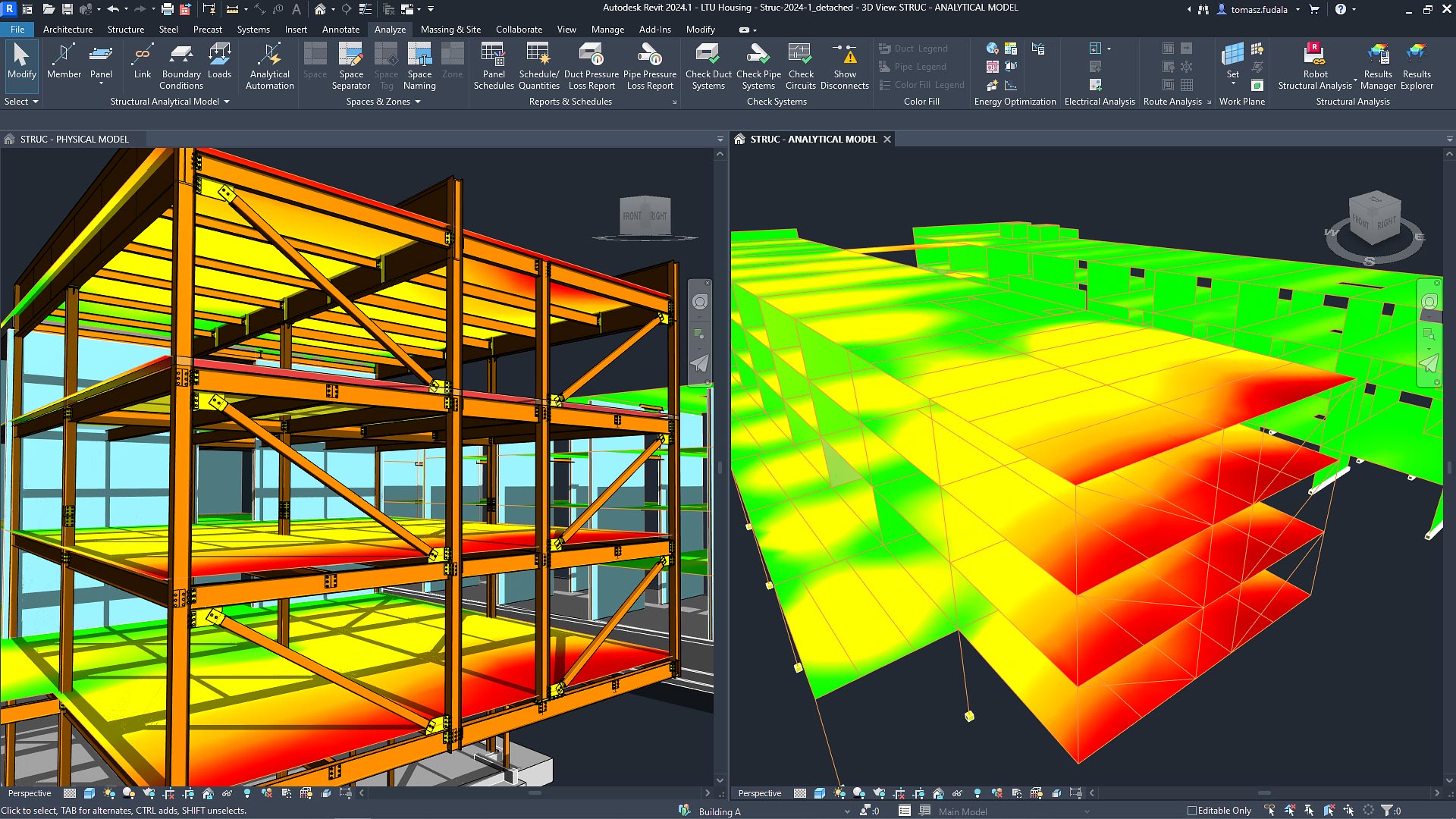Open the Loads tool
Screen dimensions: 1456x819
coord(219,62)
